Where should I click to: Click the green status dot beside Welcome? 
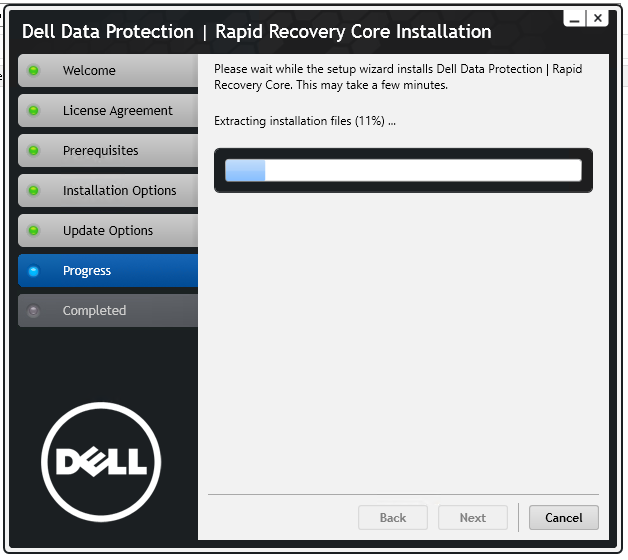coord(34,71)
